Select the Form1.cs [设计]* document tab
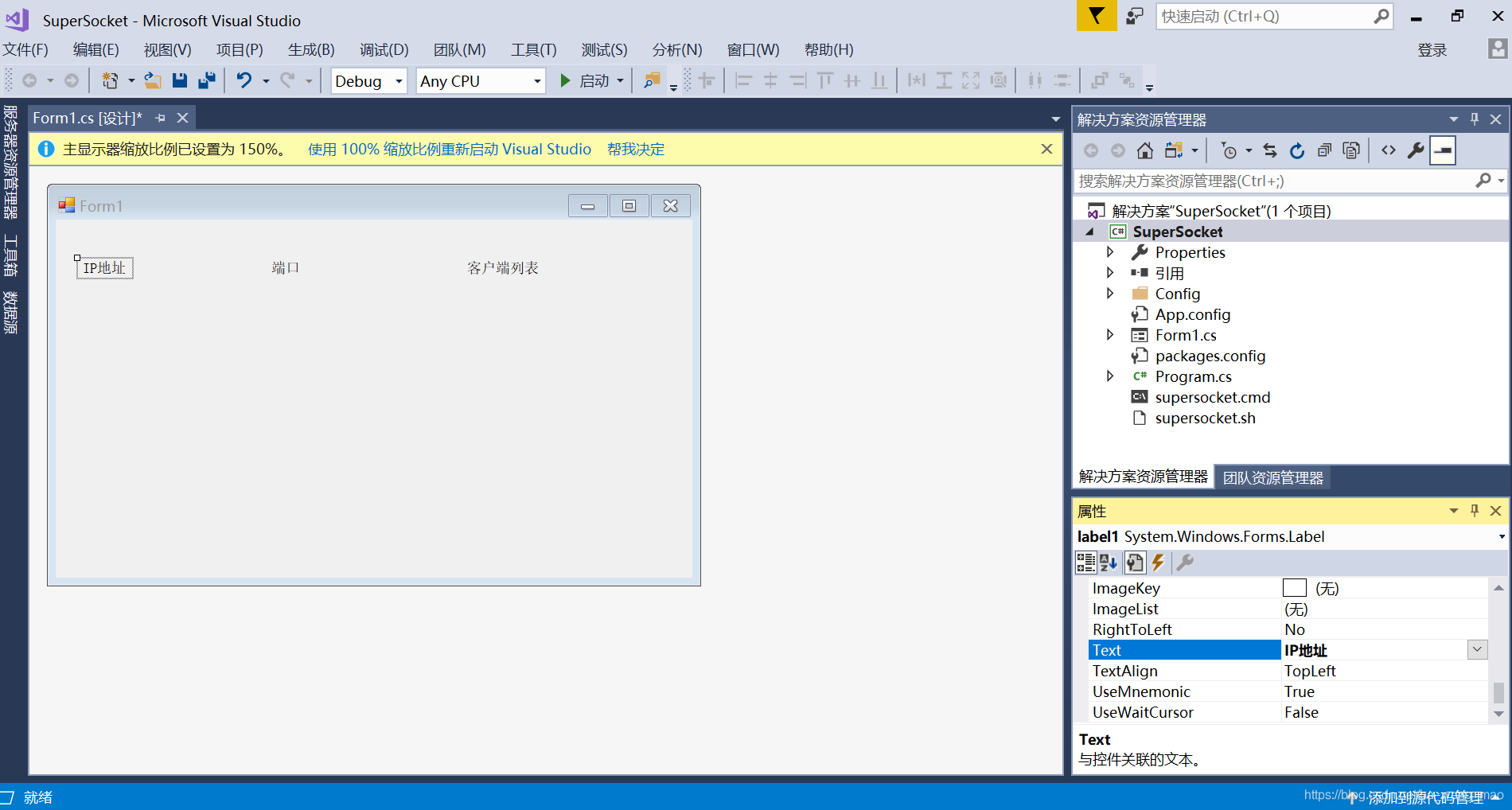Screen dimensions: 1512x810 [x=88, y=118]
